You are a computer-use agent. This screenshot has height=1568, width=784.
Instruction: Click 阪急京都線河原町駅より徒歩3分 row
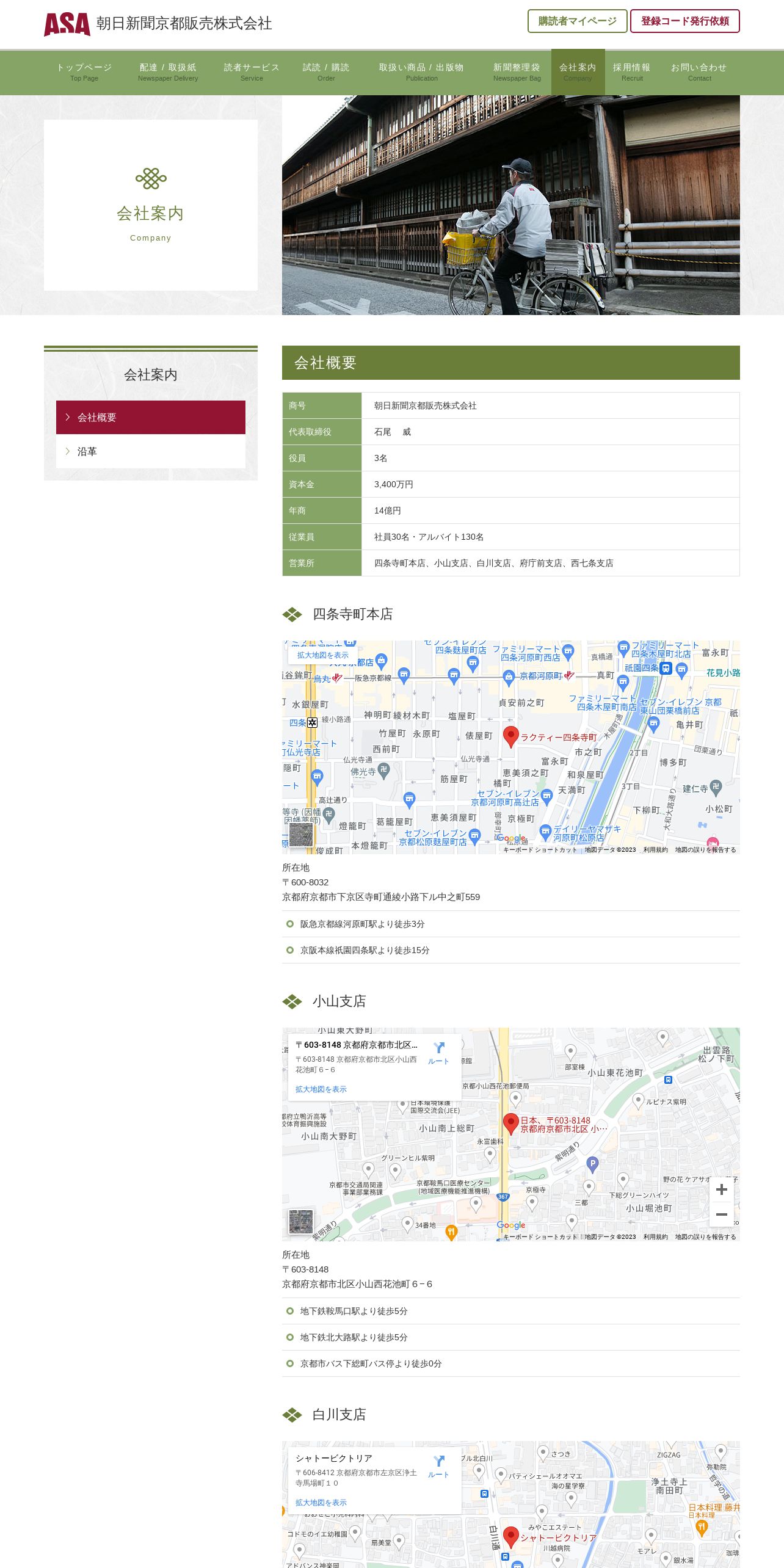click(x=511, y=924)
